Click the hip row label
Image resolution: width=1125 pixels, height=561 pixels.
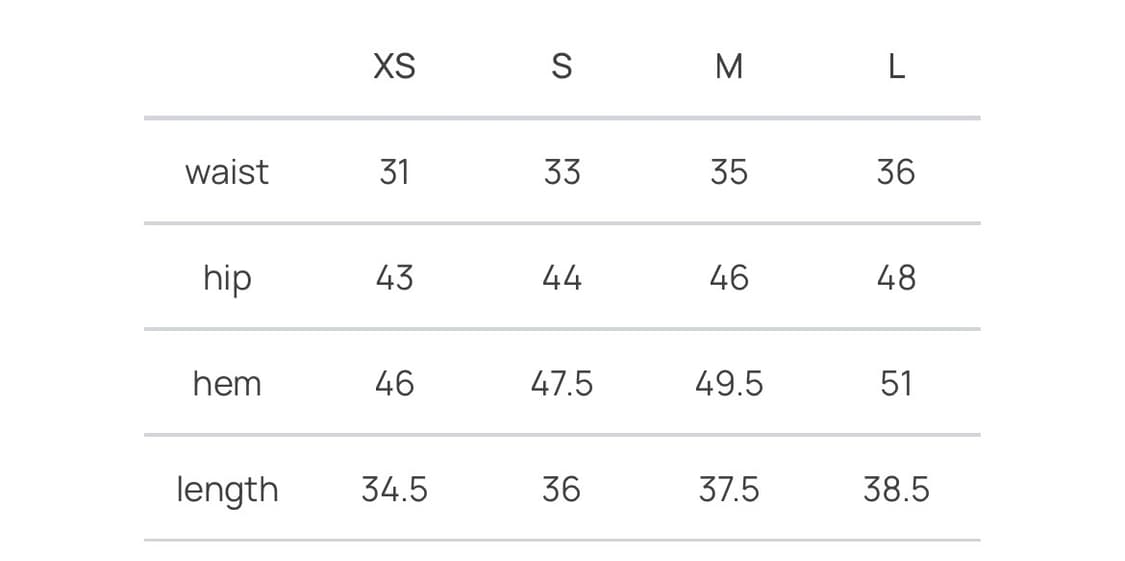click(x=227, y=278)
